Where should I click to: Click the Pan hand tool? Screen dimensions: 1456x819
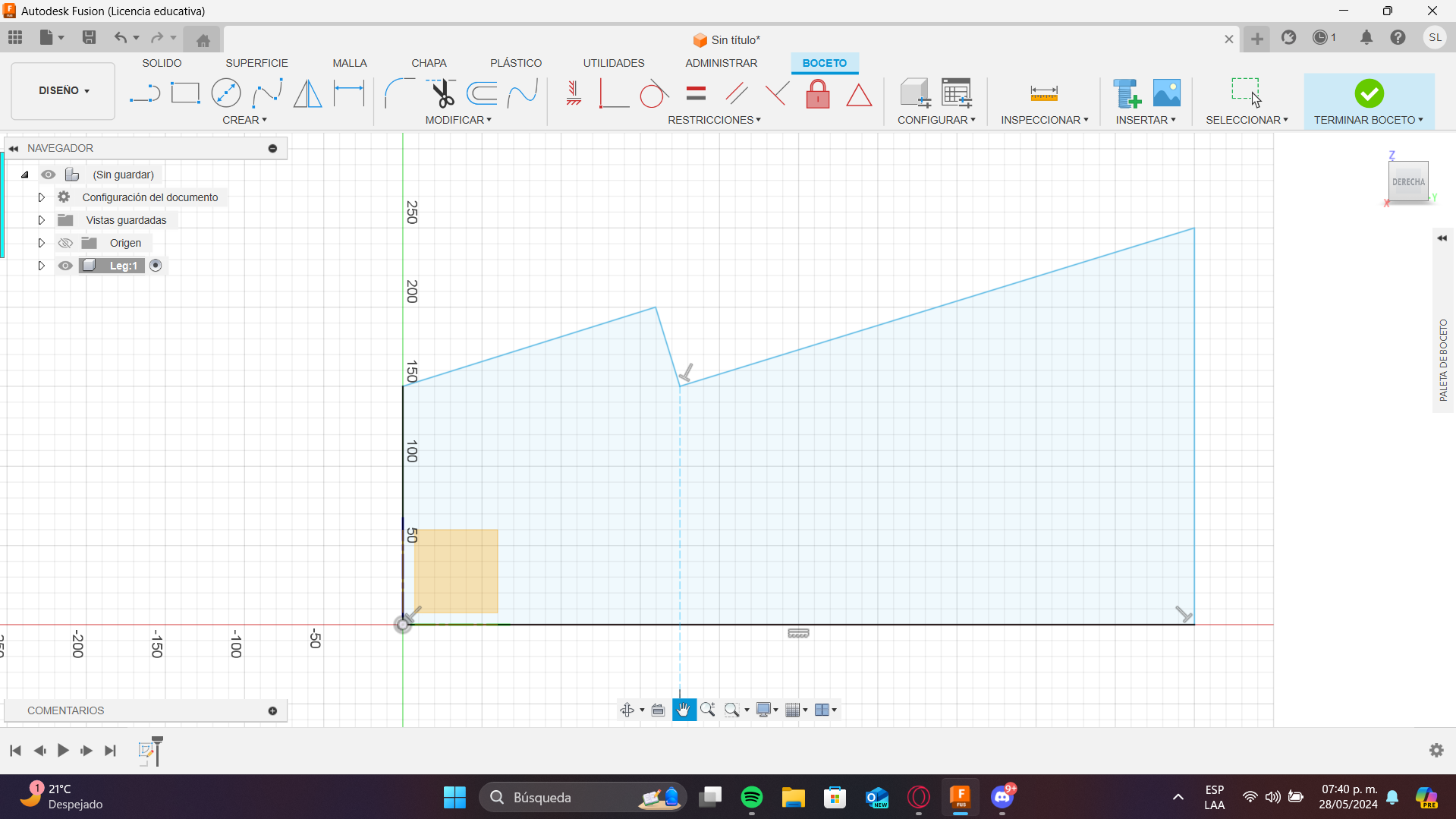tap(684, 710)
